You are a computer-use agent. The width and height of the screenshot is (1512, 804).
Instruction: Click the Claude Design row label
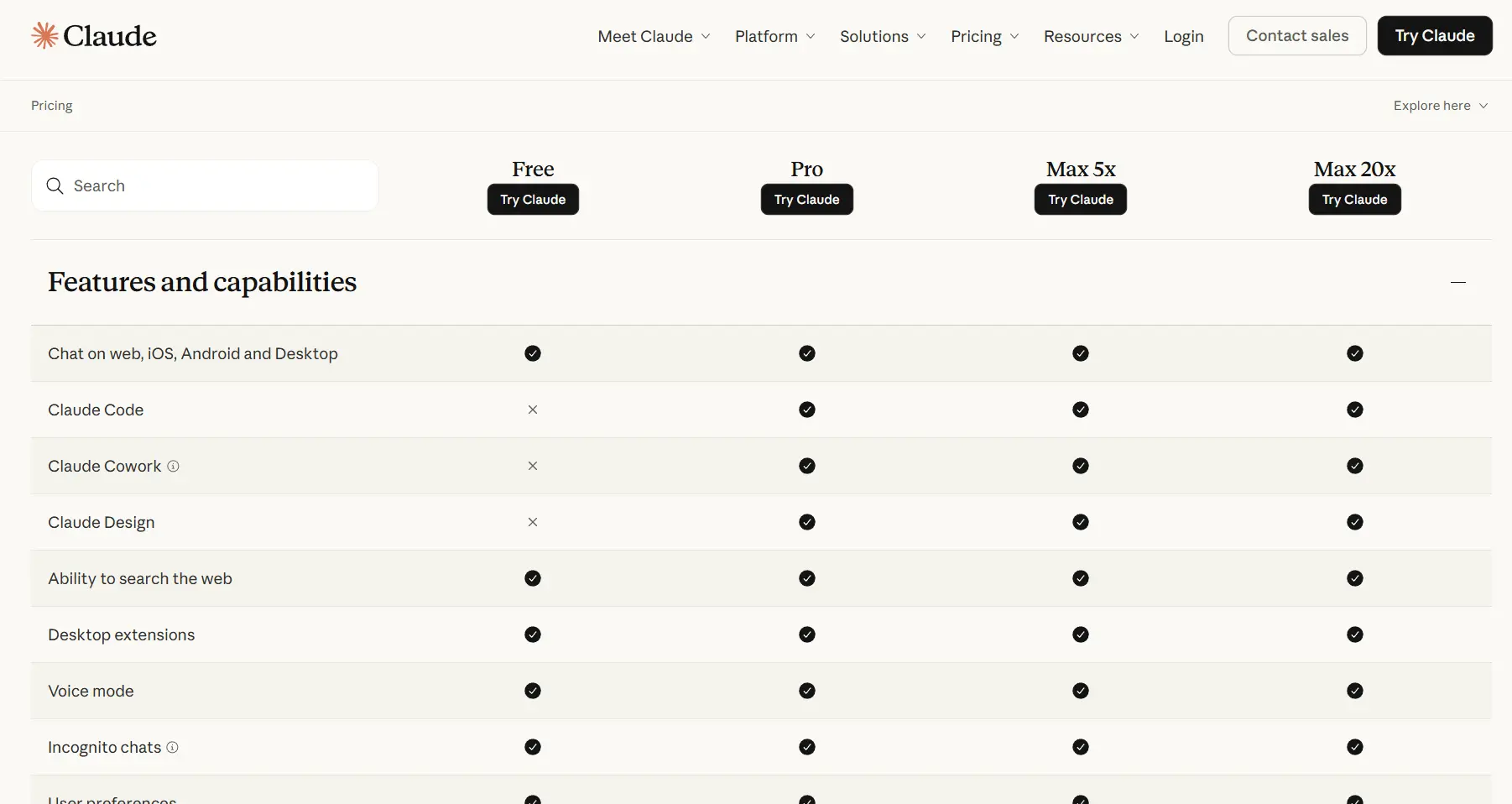point(102,522)
